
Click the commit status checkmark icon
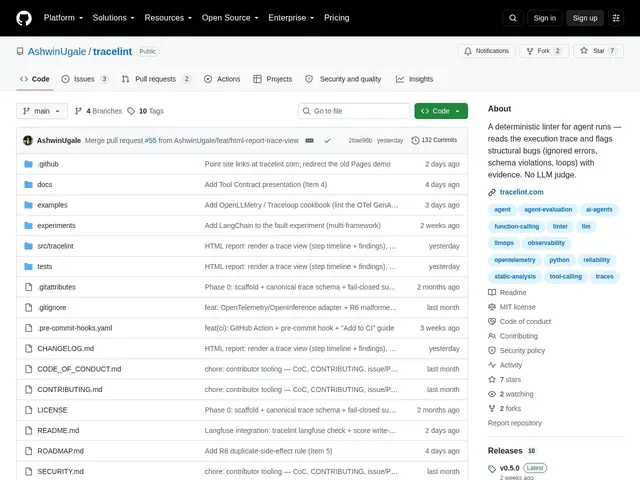click(x=327, y=140)
